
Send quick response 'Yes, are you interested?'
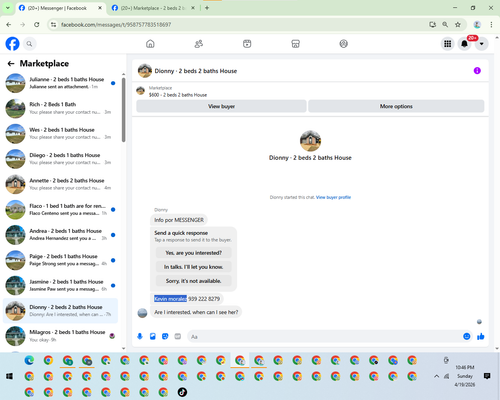click(x=193, y=253)
